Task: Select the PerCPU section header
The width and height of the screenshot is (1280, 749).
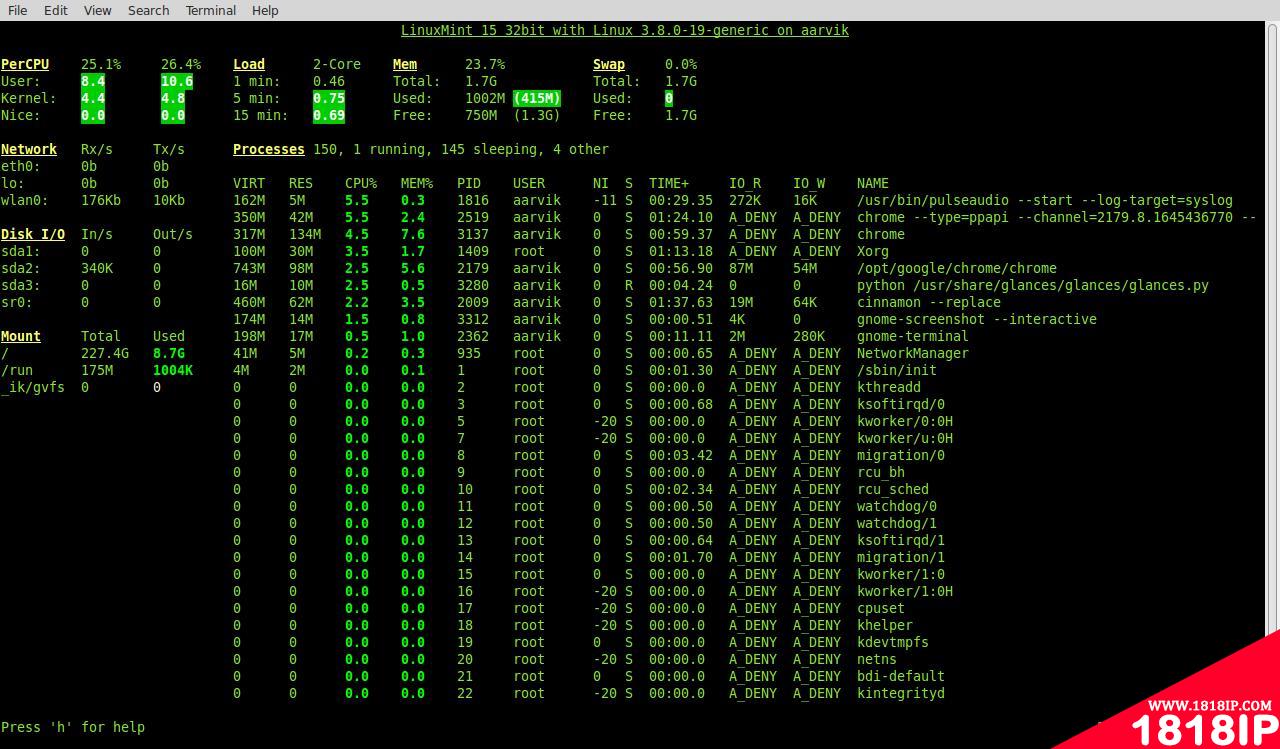Action: [x=25, y=64]
